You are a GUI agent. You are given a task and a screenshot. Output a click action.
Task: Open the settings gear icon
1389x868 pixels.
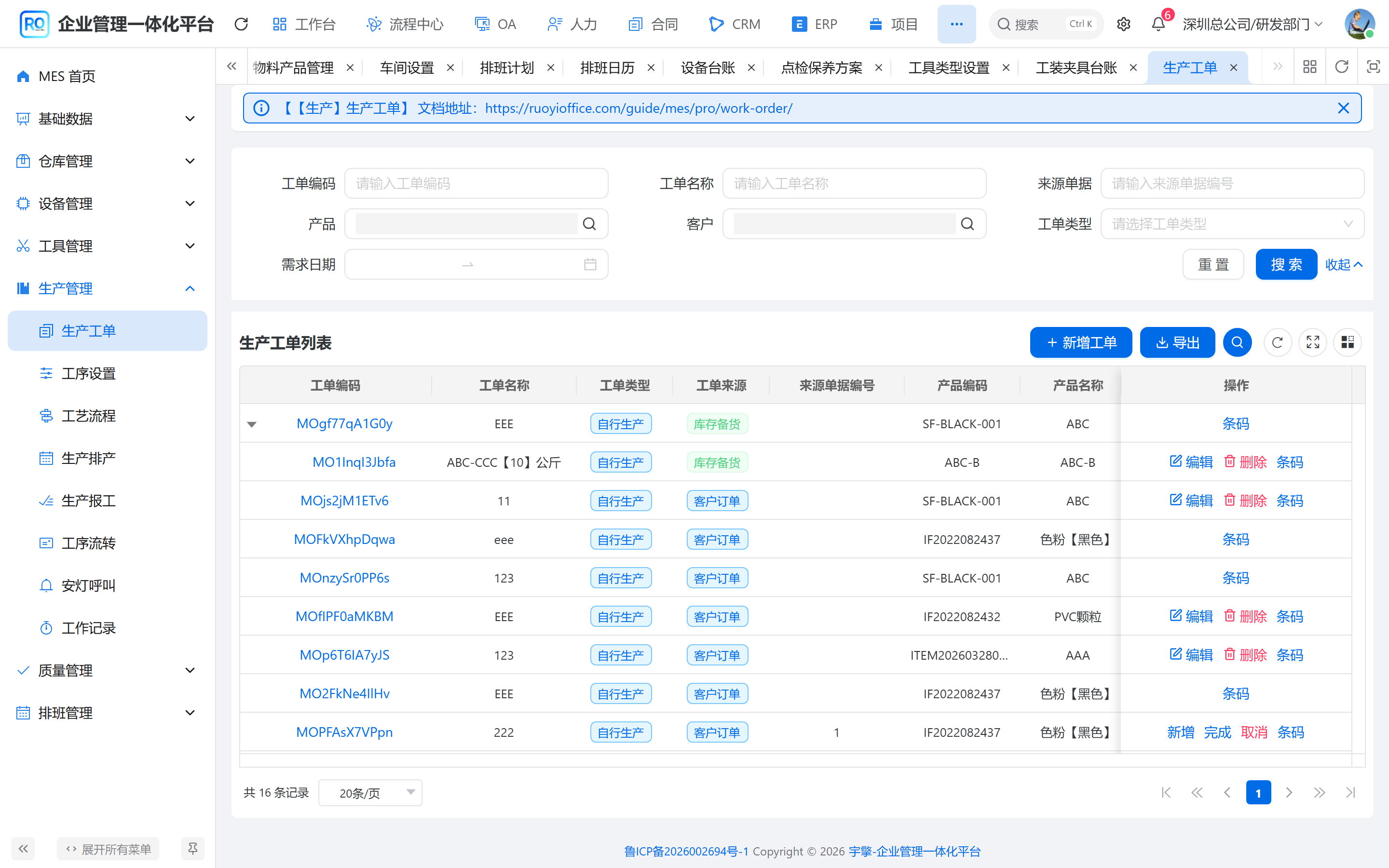1123,24
